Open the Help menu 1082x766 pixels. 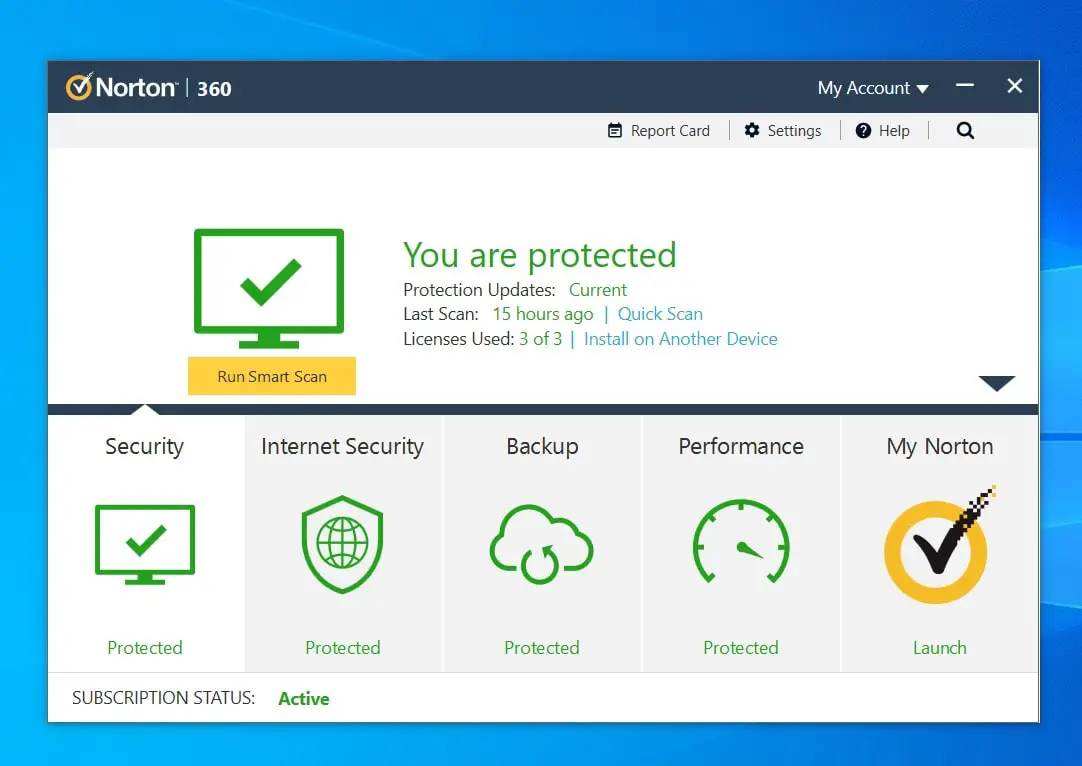coord(883,131)
